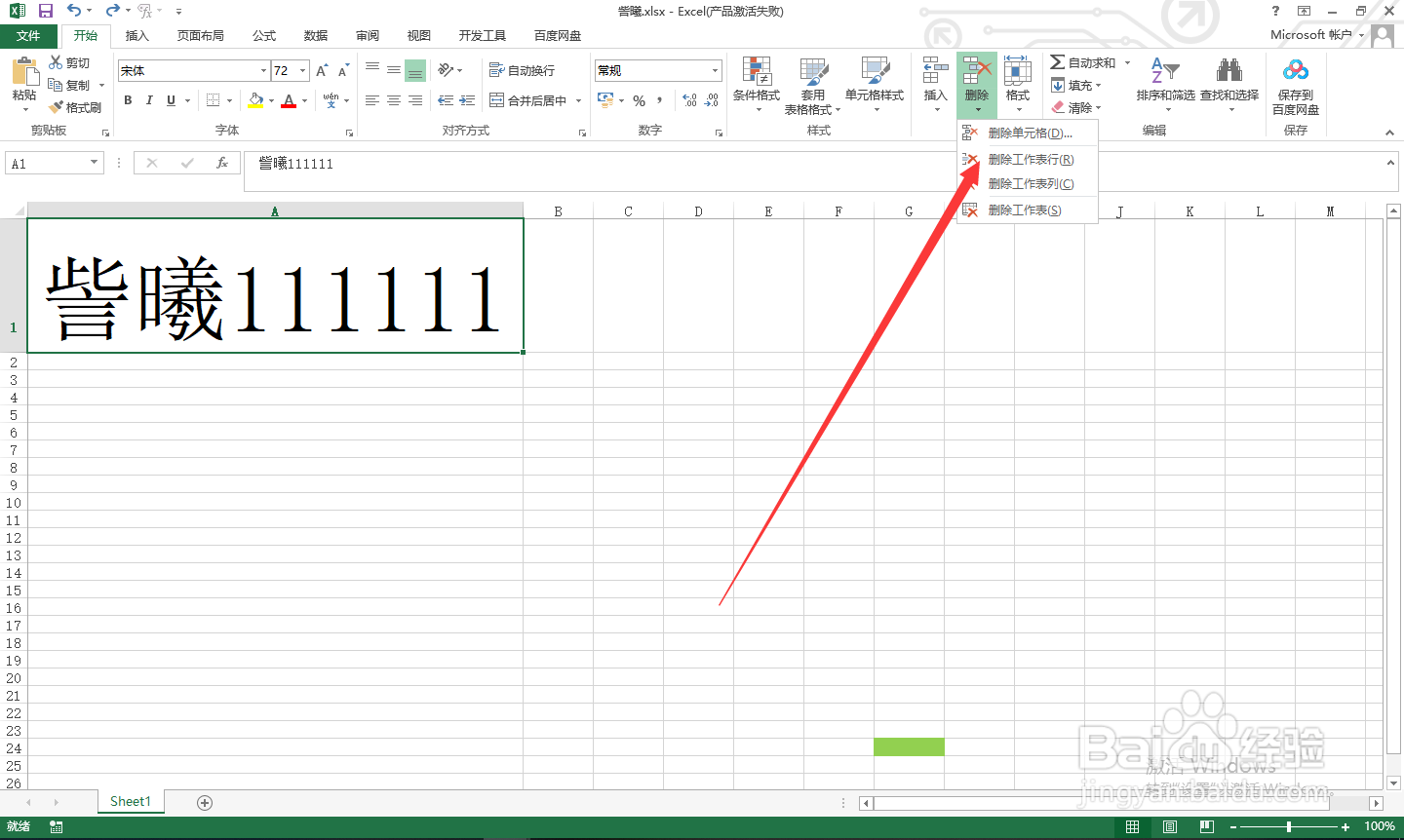
Task: Choose Delete Sheet Rows (删除工作表行)
Action: [1028, 160]
